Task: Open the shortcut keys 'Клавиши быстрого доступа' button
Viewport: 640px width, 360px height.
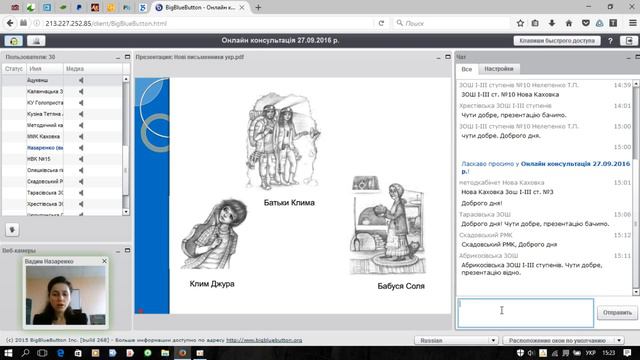Action: (x=557, y=41)
